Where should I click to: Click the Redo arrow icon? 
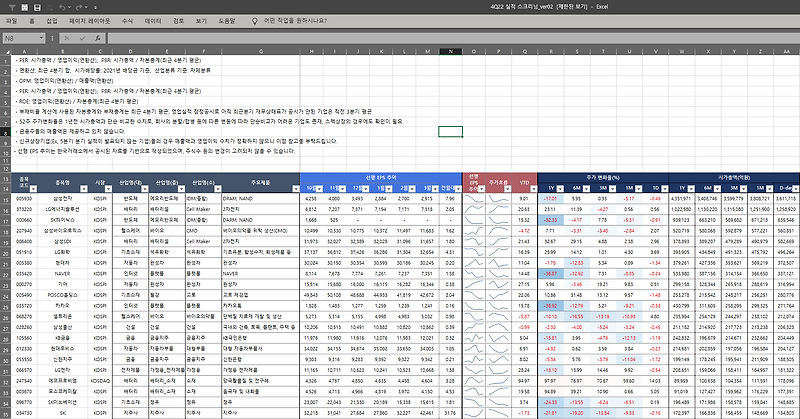point(79,7)
